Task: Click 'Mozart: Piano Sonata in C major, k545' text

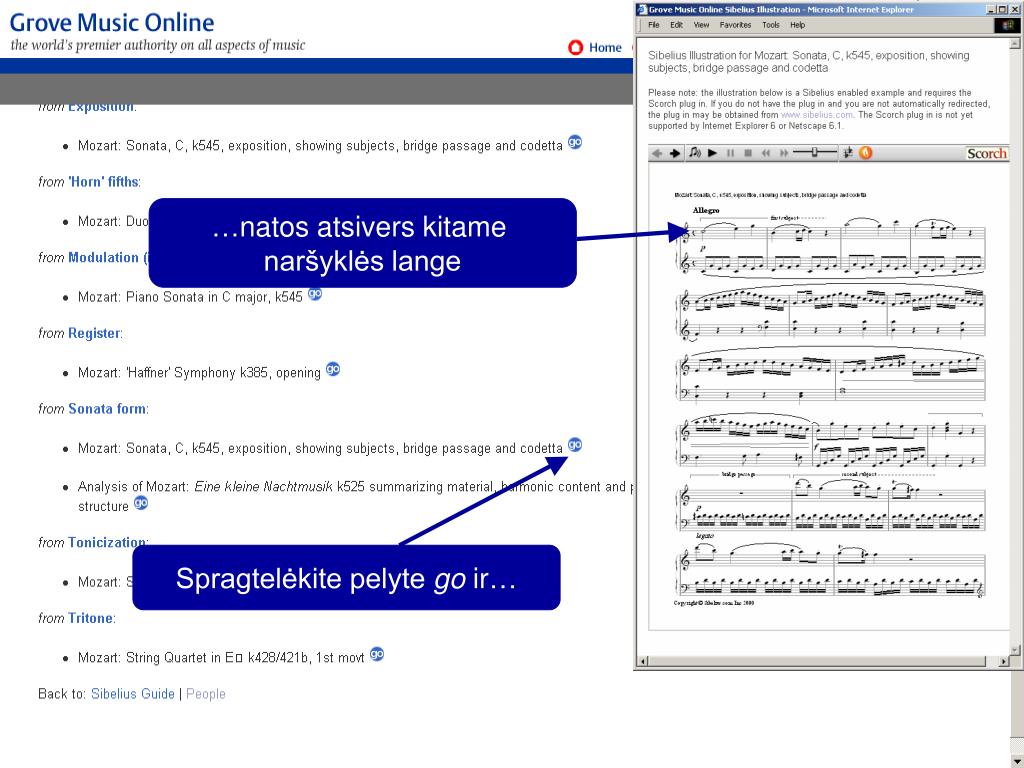Action: [190, 297]
